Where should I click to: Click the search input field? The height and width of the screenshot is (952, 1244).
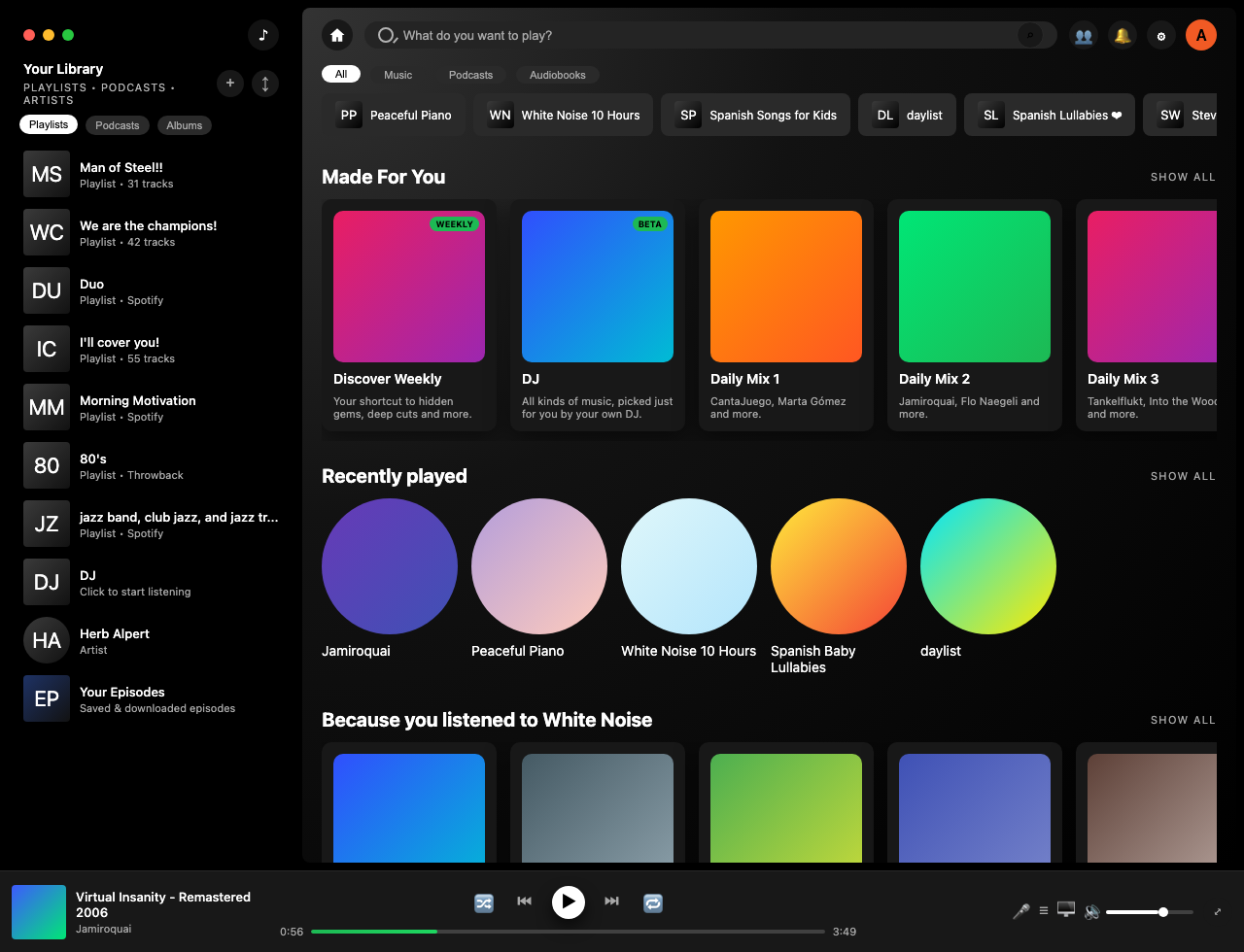[x=700, y=36]
